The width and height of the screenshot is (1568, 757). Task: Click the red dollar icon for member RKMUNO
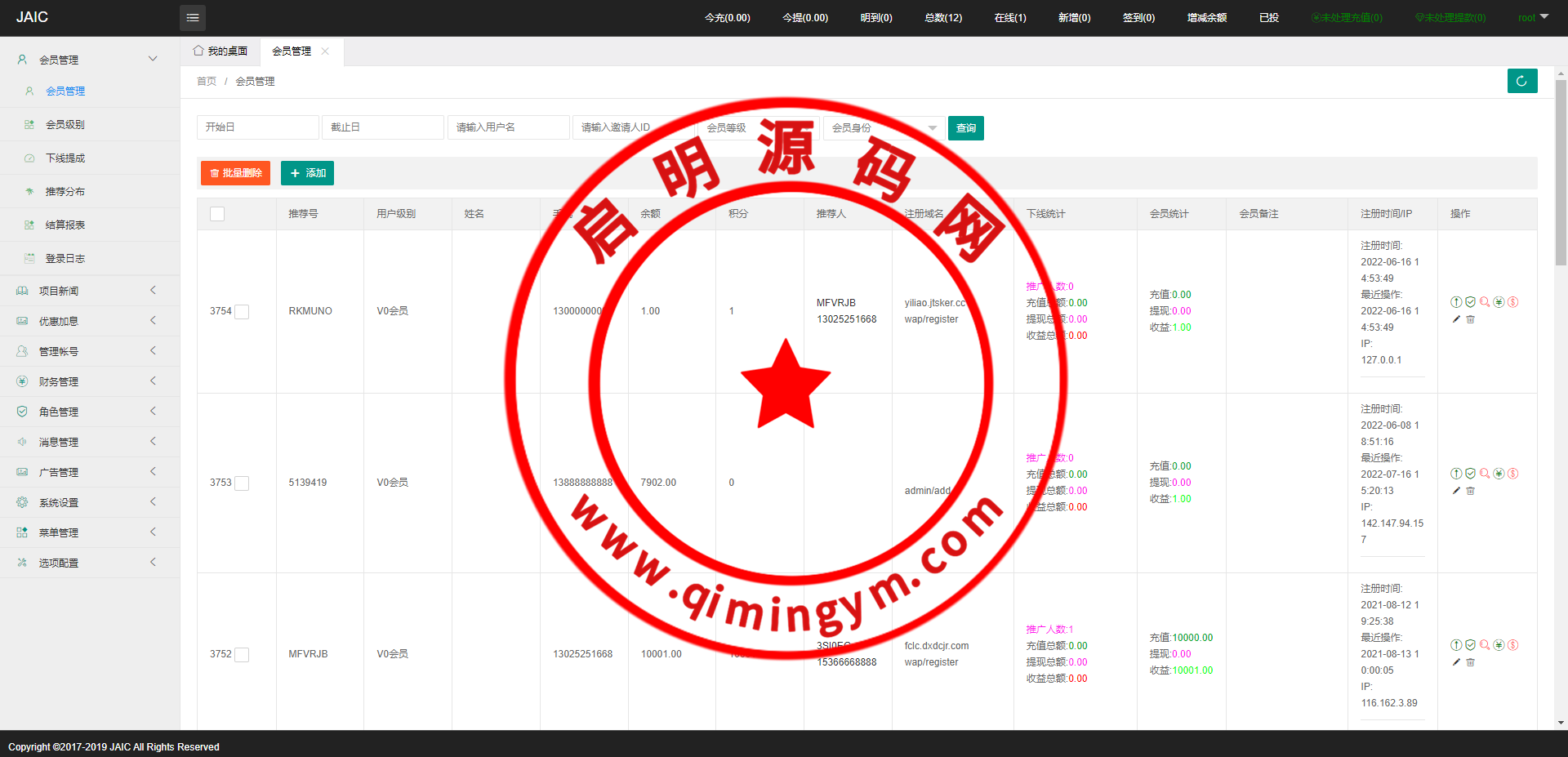coord(1512,302)
